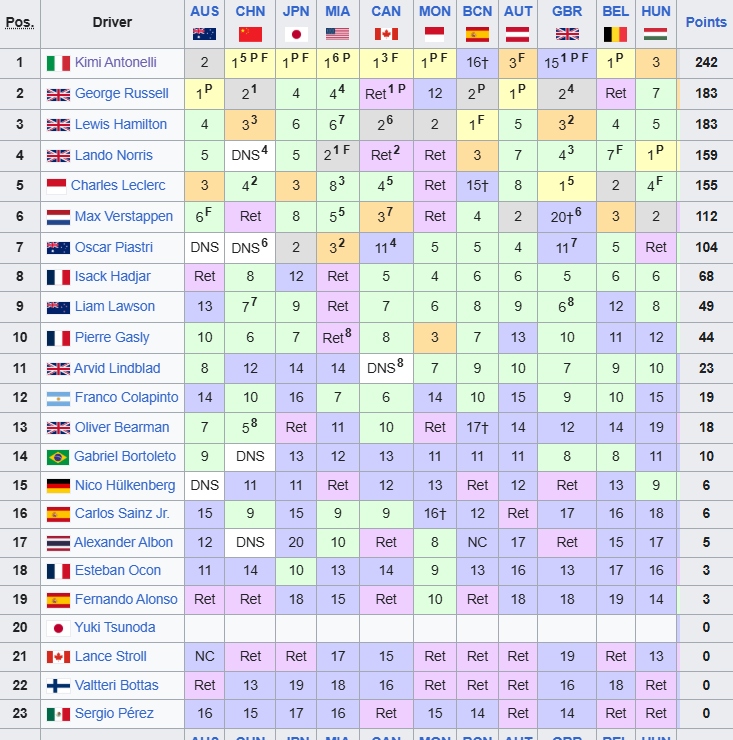This screenshot has height=740, width=733.
Task: Open the MIA race header link
Action: [x=337, y=11]
